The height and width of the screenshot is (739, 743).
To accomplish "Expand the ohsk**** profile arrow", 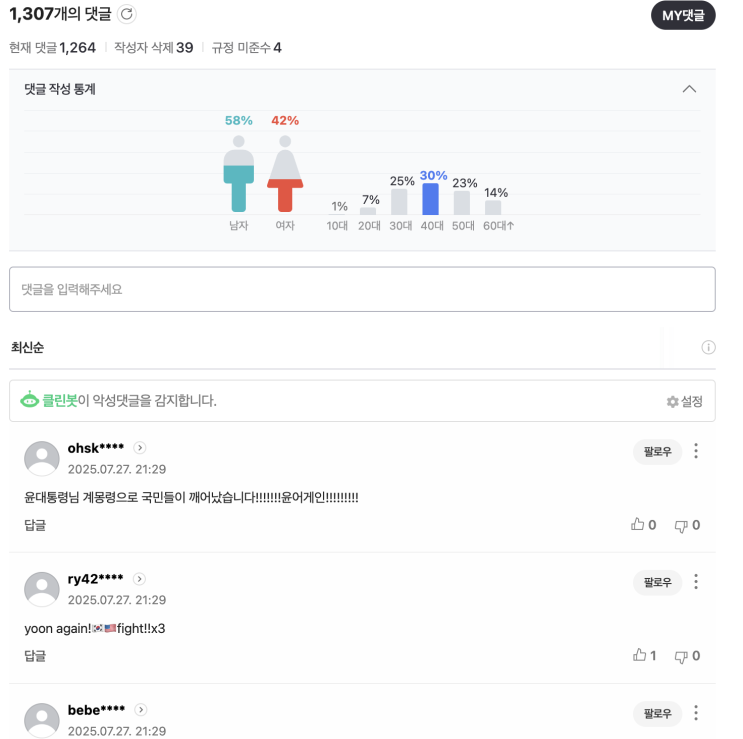I will [139, 448].
